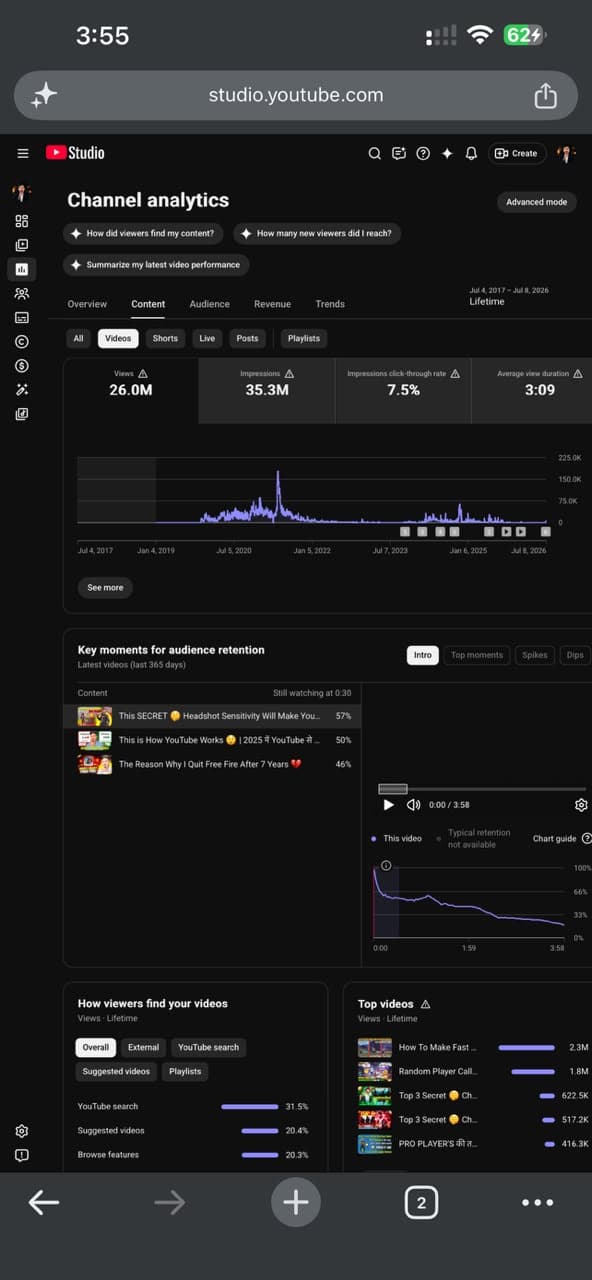Open the Chart guide help icon
Image resolution: width=592 pixels, height=1280 pixels.
(x=586, y=838)
